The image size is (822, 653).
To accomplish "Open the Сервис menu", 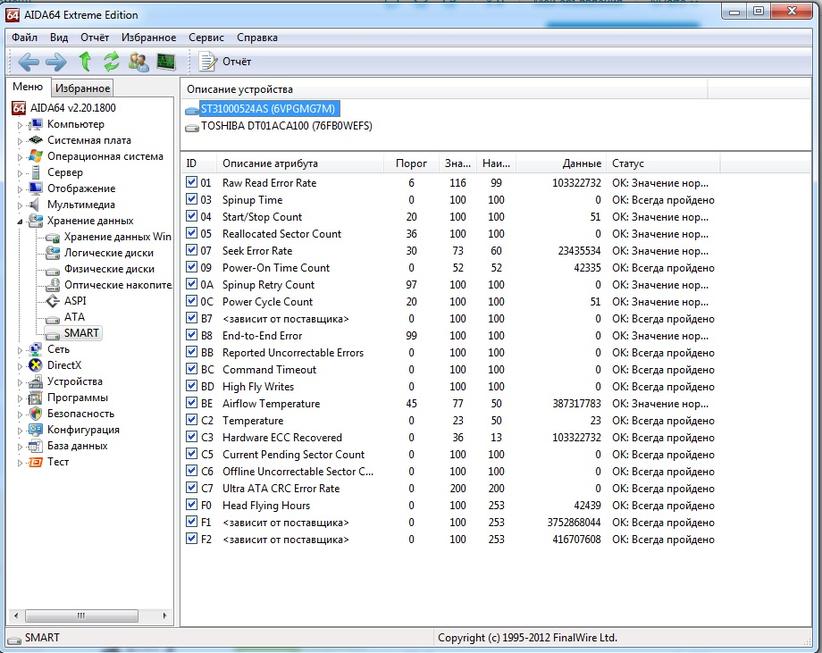I will (x=206, y=38).
